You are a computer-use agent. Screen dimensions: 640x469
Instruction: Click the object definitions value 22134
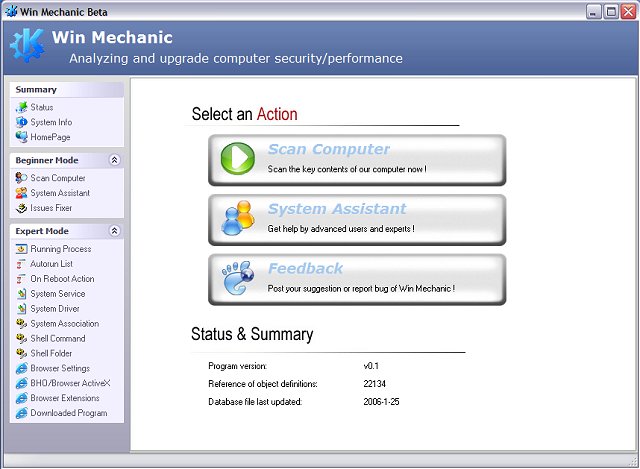[374, 384]
